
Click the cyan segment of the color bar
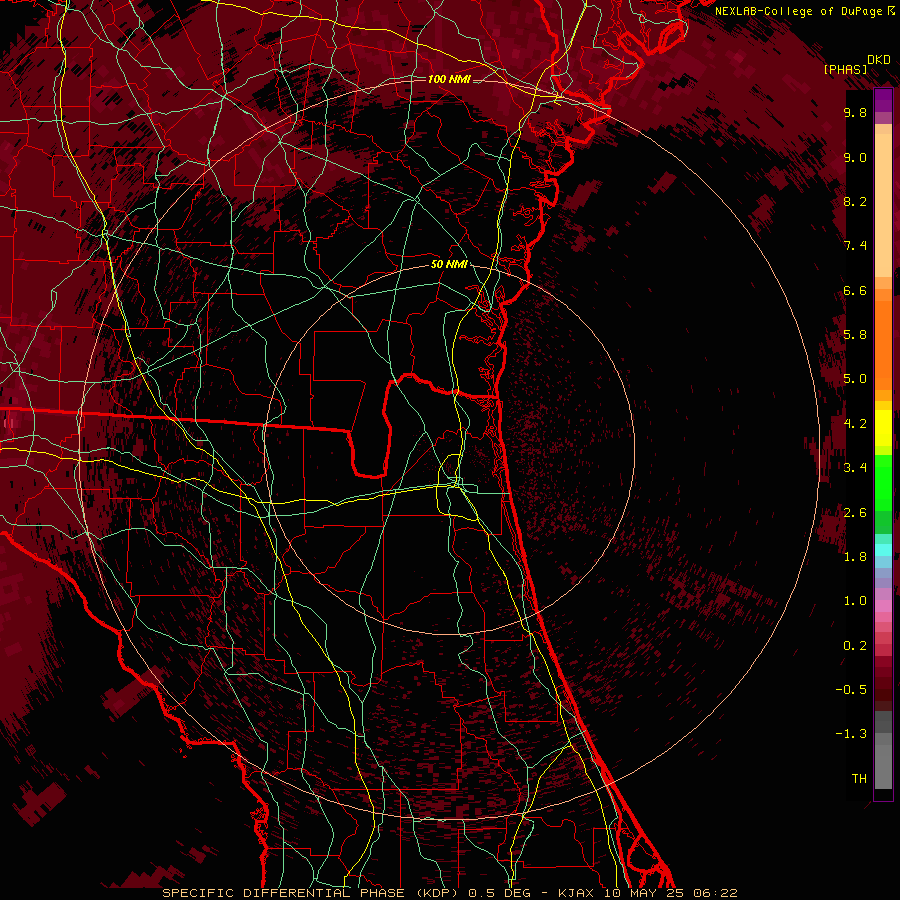(x=883, y=550)
